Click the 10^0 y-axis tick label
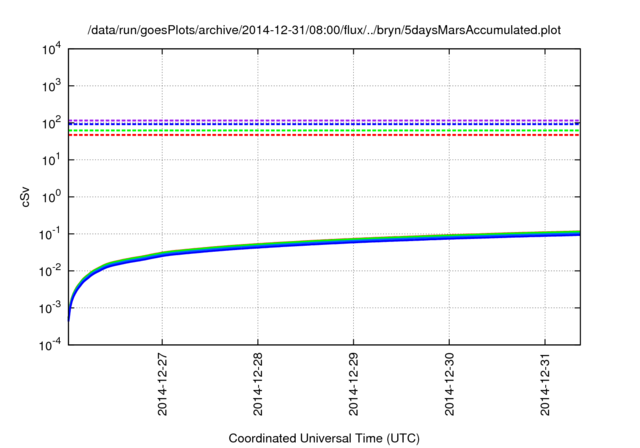640x448 pixels. click(51, 197)
